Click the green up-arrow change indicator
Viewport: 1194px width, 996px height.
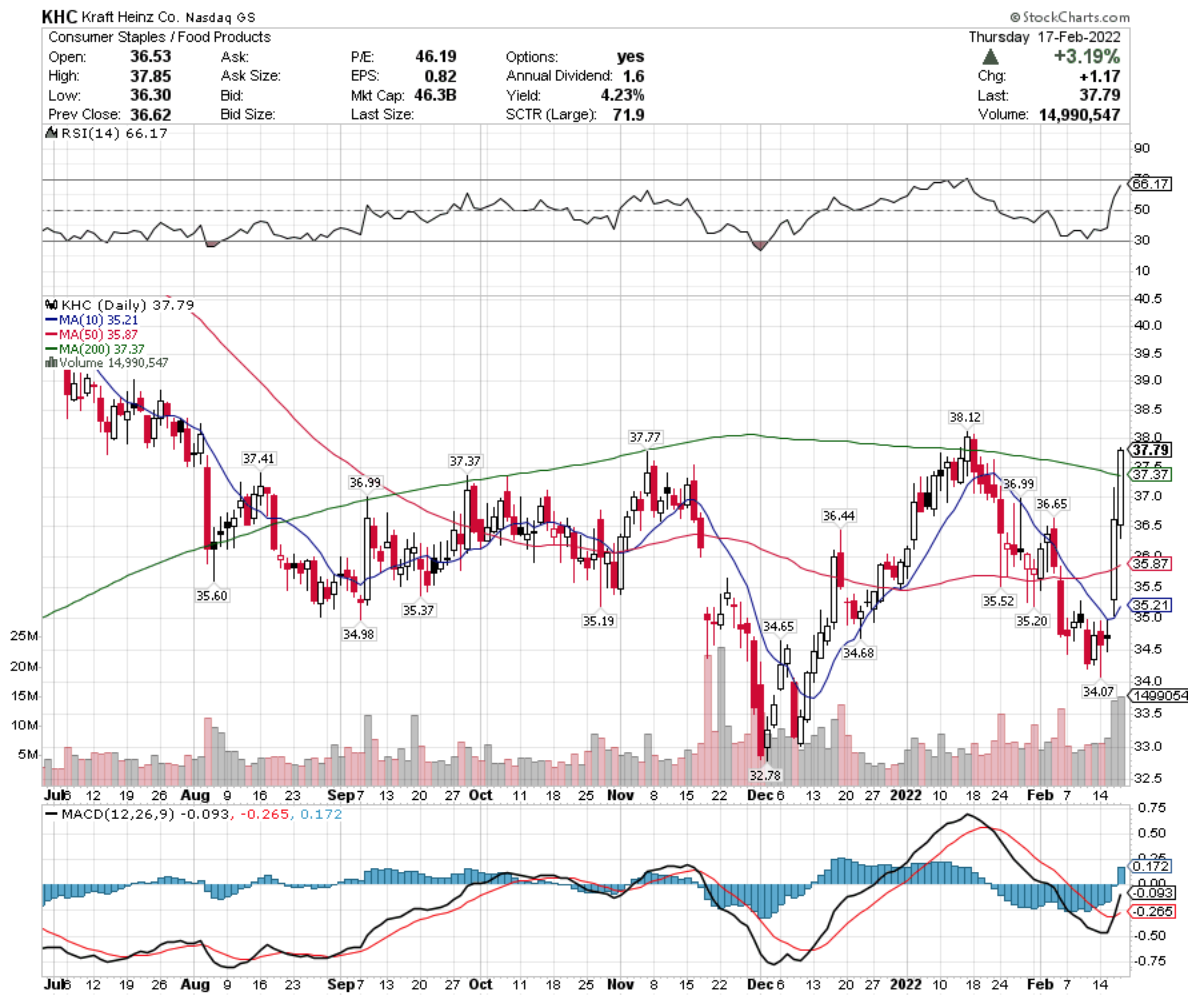pyautogui.click(x=990, y=56)
